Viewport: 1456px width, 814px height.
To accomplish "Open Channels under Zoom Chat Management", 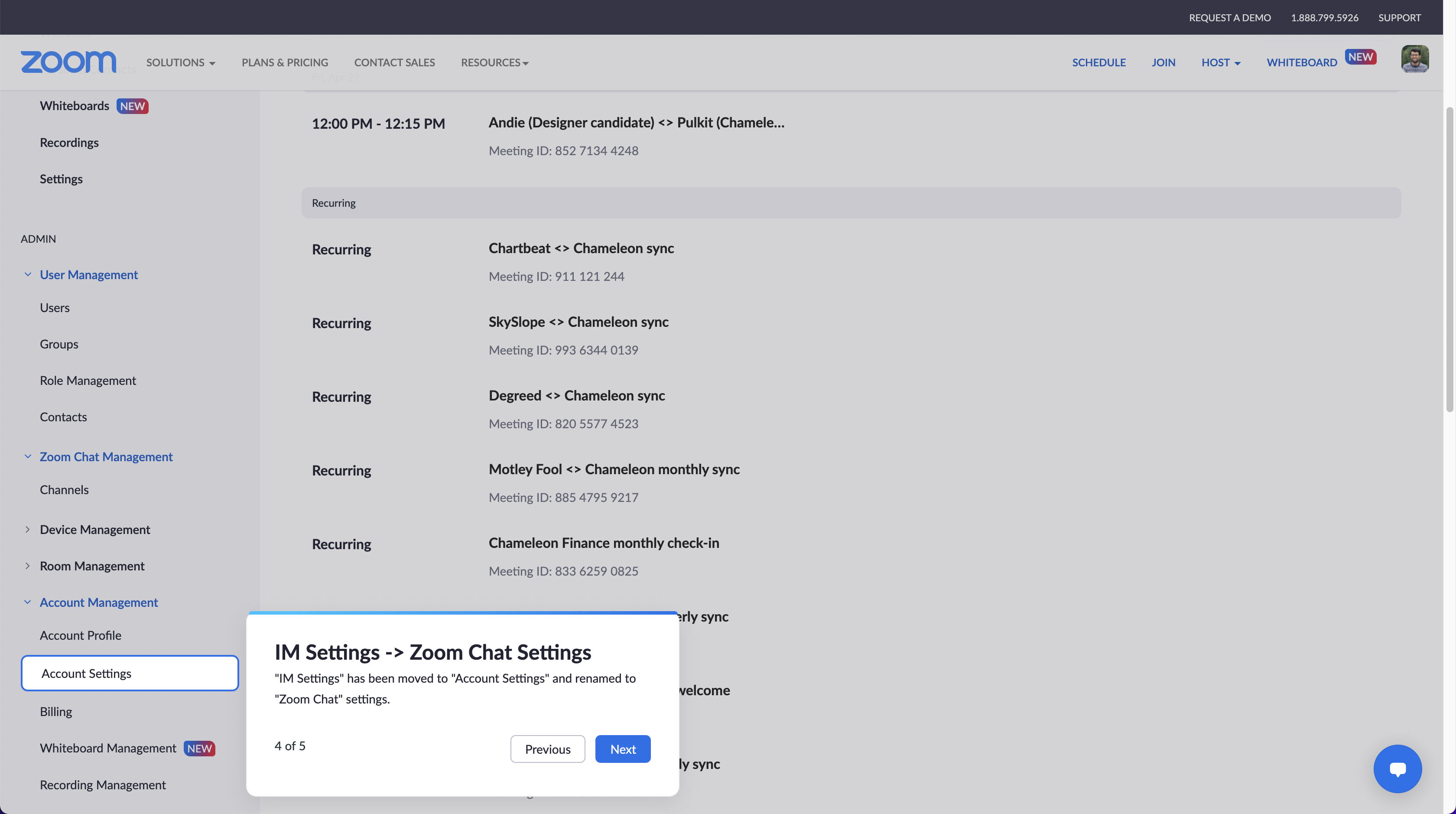I will 65,490.
